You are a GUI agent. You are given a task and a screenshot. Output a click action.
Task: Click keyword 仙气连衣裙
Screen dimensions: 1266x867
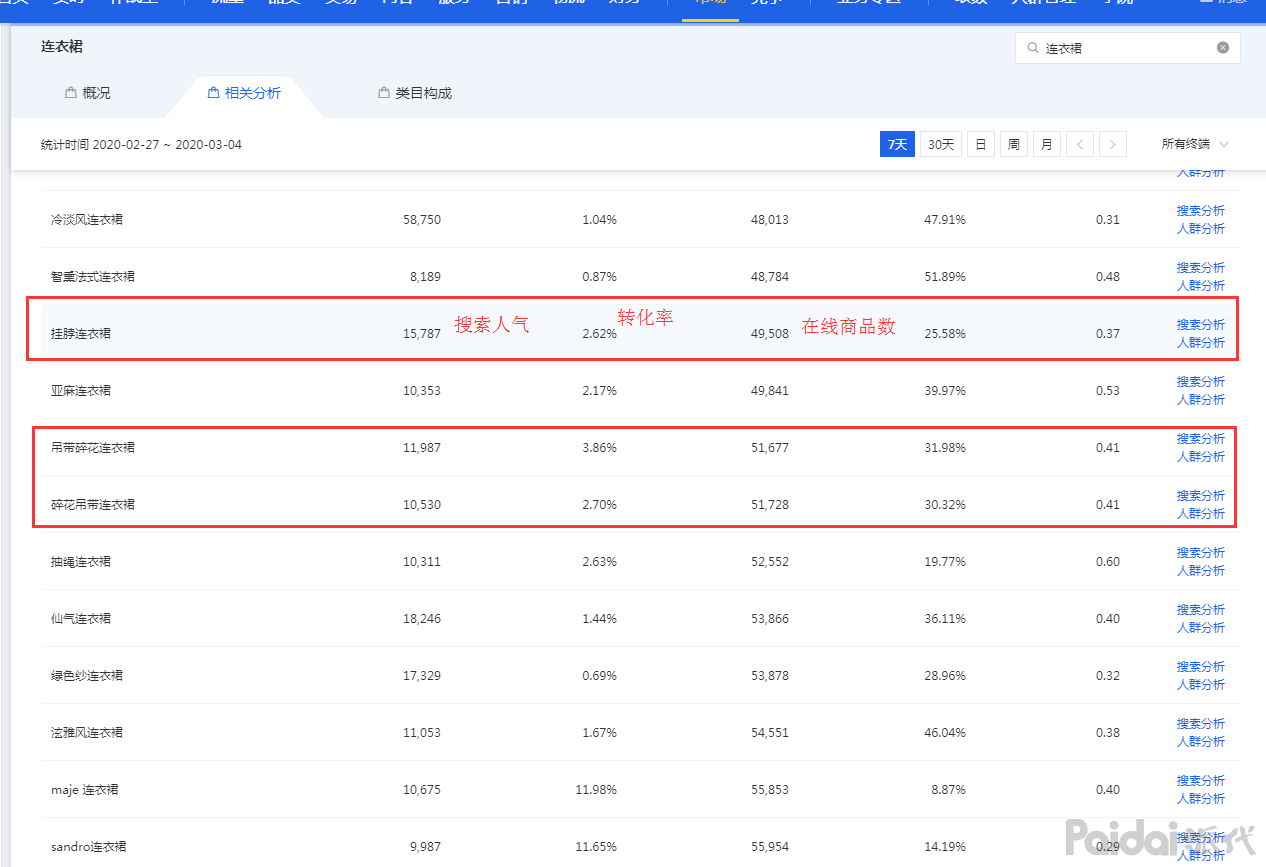click(x=81, y=618)
